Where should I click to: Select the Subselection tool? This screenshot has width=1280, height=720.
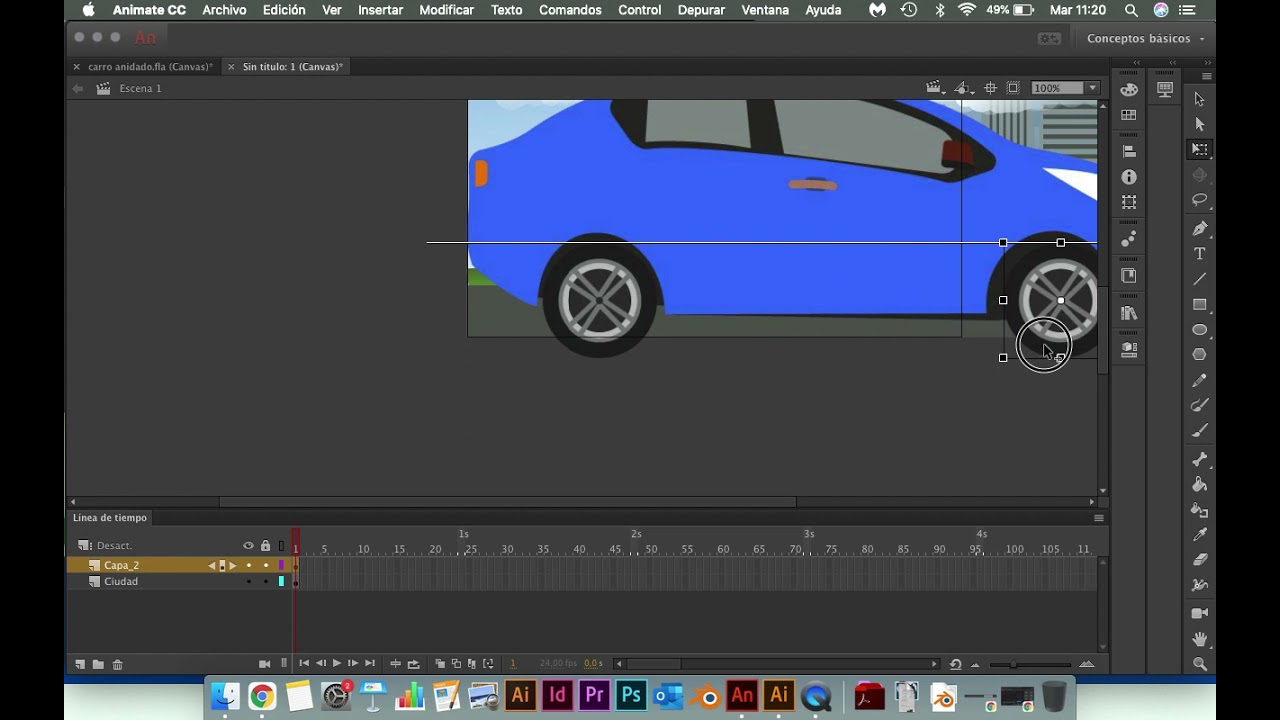pos(1199,124)
